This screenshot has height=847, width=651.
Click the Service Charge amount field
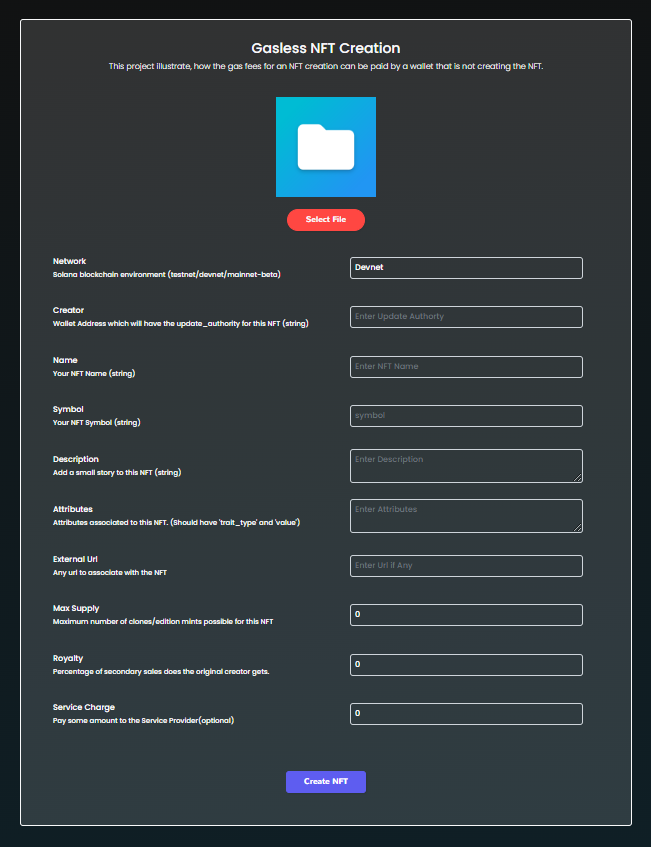pyautogui.click(x=466, y=714)
